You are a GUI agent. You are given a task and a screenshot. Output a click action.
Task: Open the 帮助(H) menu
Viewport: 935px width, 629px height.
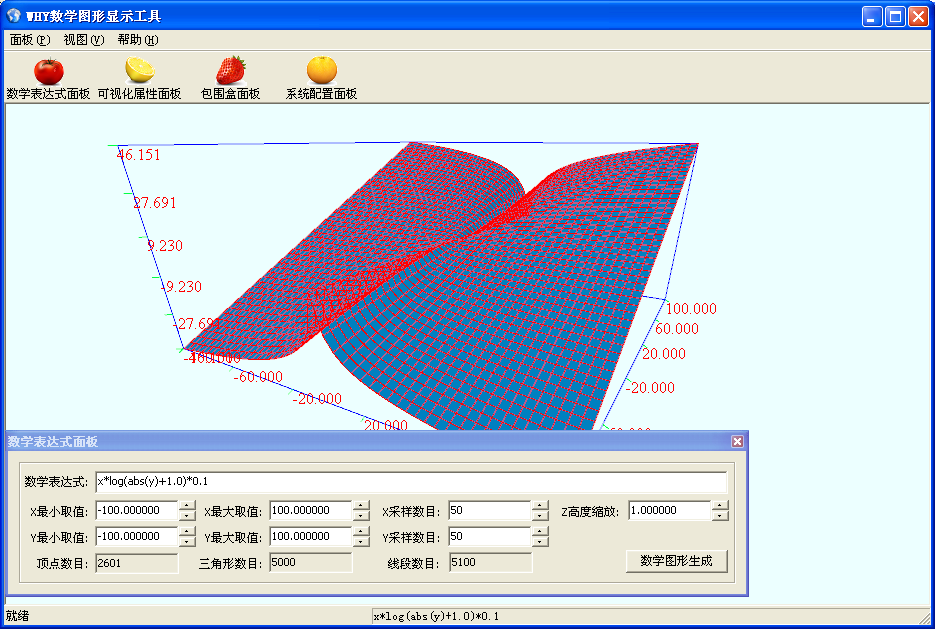point(137,40)
